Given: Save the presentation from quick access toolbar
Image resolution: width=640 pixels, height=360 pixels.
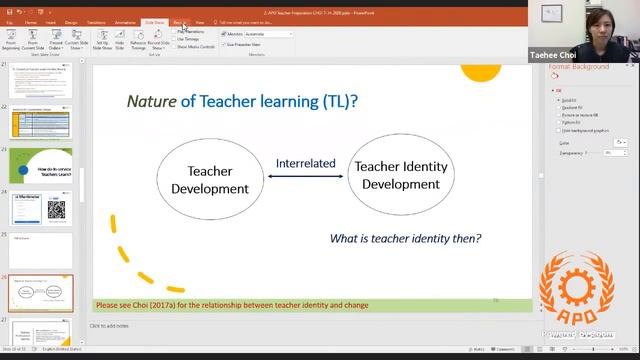Looking at the screenshot, I should [9, 12].
